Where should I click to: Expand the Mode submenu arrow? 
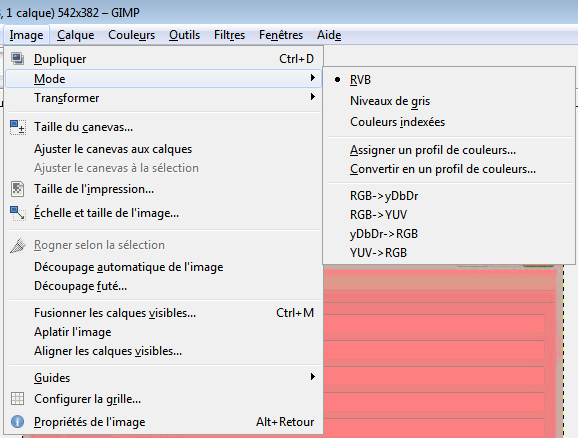tap(313, 78)
